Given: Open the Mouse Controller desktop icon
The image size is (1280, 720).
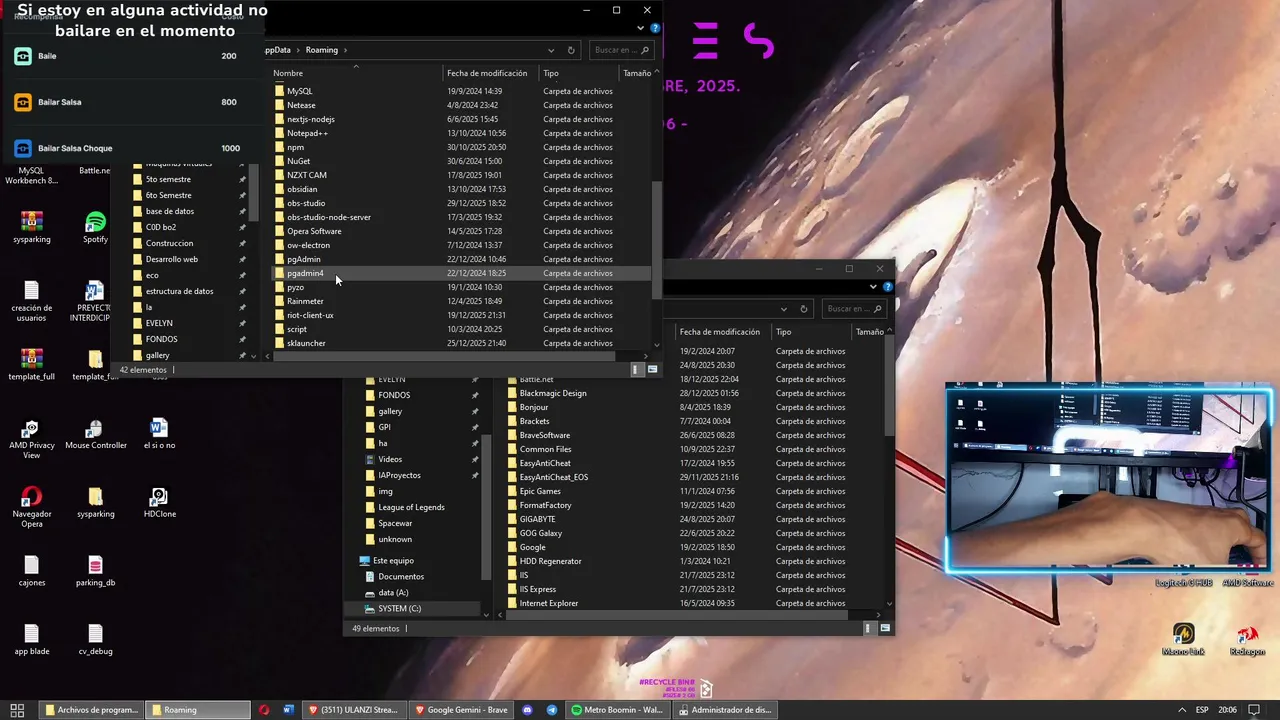Looking at the screenshot, I should [x=95, y=434].
